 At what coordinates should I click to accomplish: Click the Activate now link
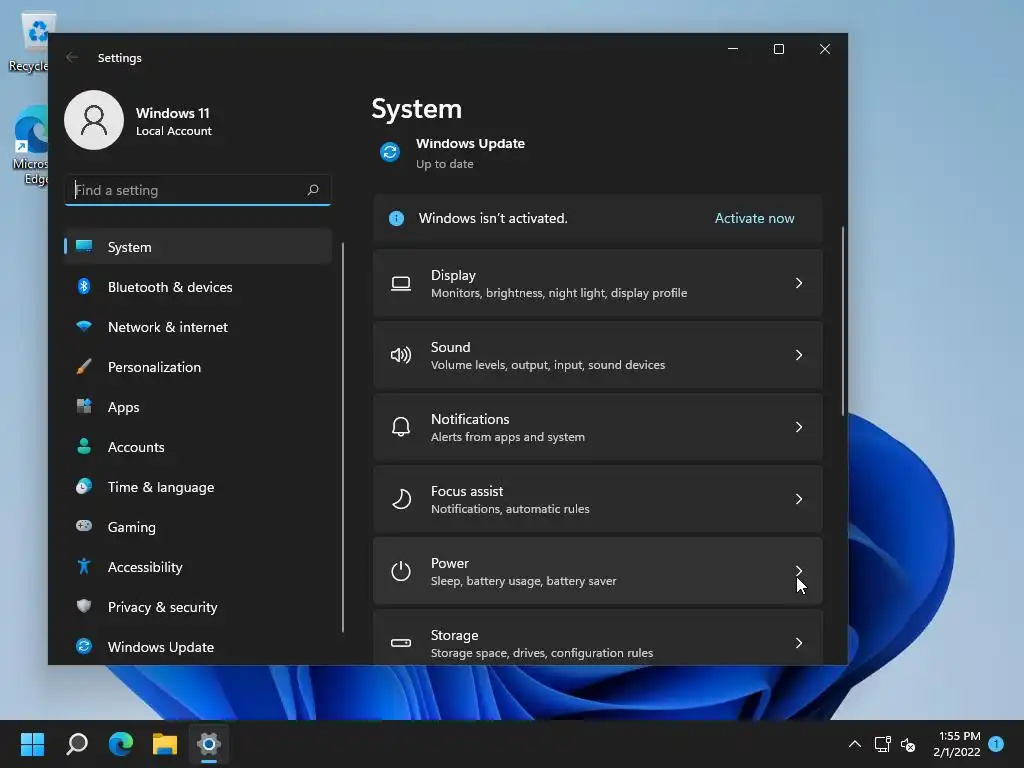pyautogui.click(x=754, y=218)
